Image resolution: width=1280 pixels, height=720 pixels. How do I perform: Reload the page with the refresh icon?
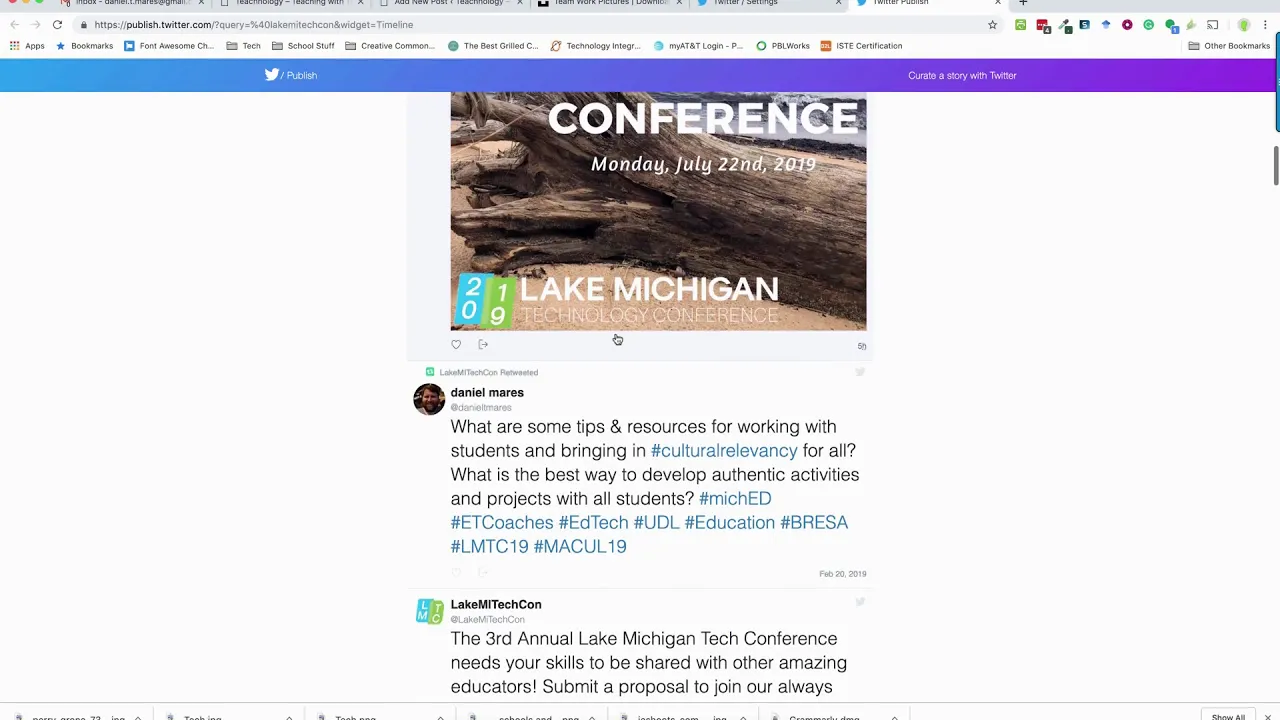(x=57, y=25)
